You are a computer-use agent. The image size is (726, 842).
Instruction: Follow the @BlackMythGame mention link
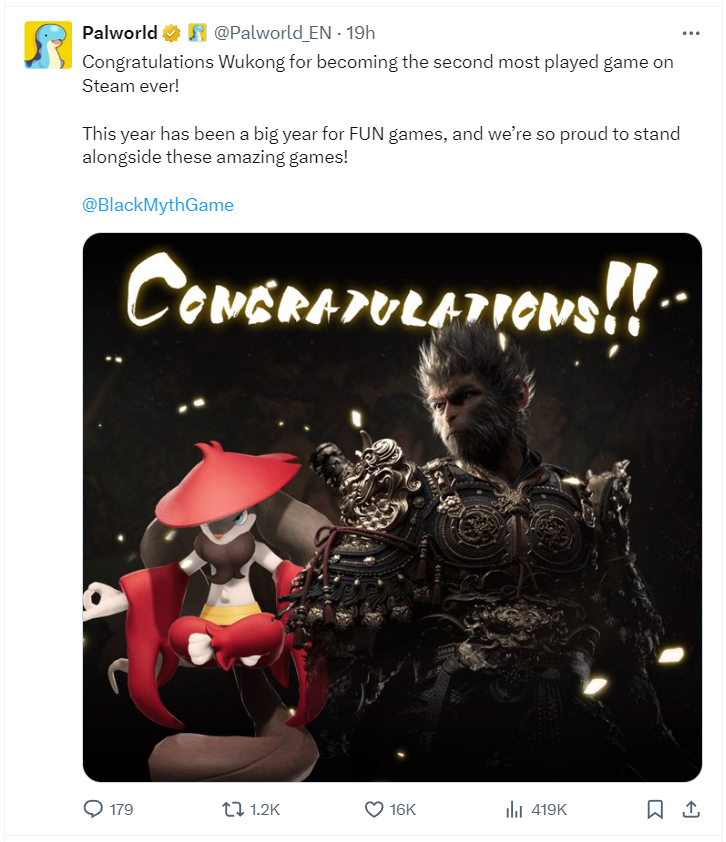[x=158, y=205]
